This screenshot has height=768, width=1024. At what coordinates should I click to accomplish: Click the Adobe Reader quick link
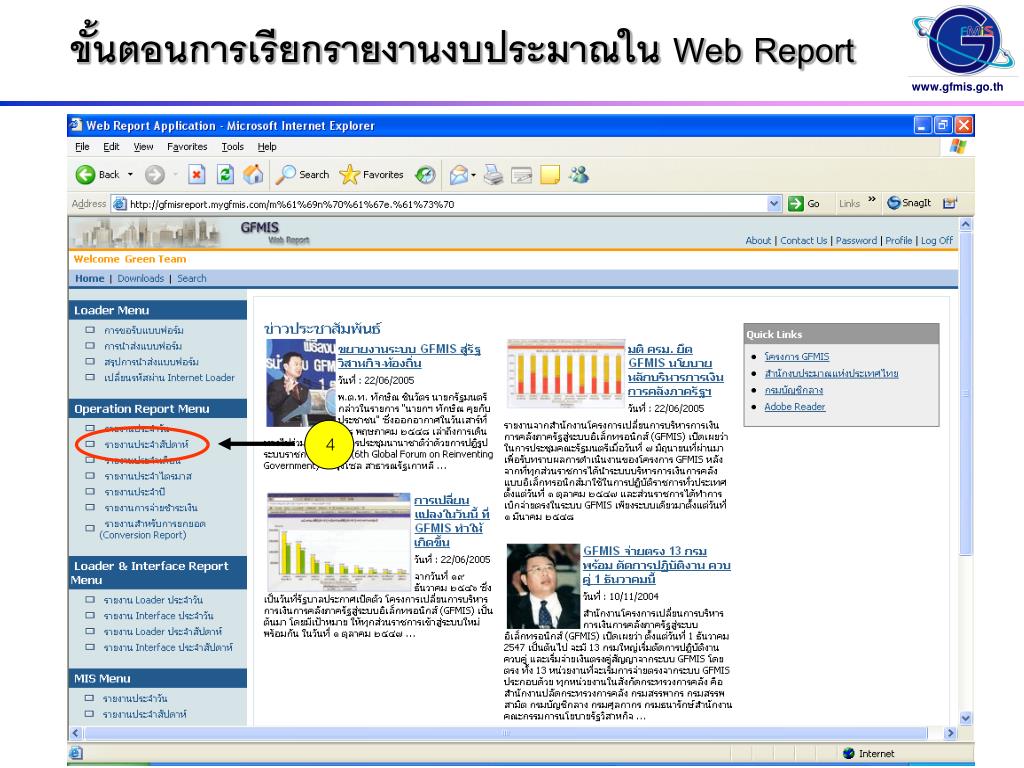tap(795, 406)
